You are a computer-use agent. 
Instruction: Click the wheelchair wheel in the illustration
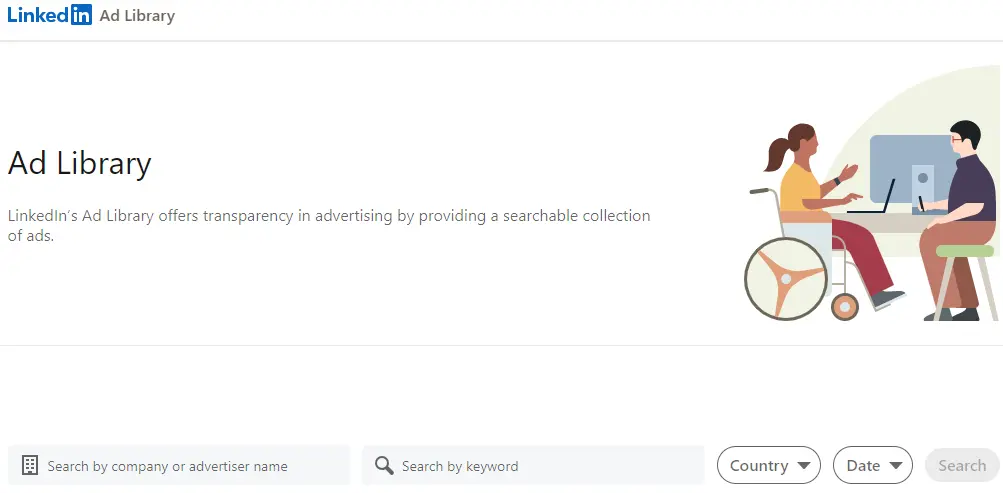point(786,277)
